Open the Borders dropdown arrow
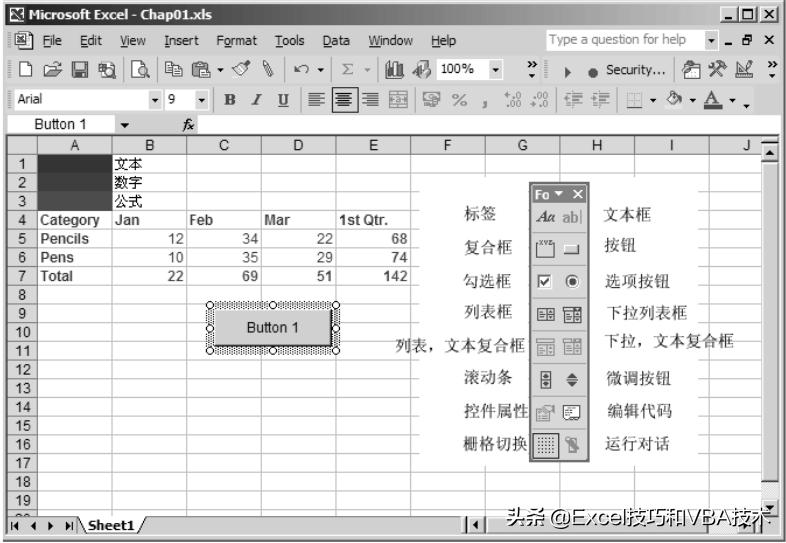 [x=653, y=100]
